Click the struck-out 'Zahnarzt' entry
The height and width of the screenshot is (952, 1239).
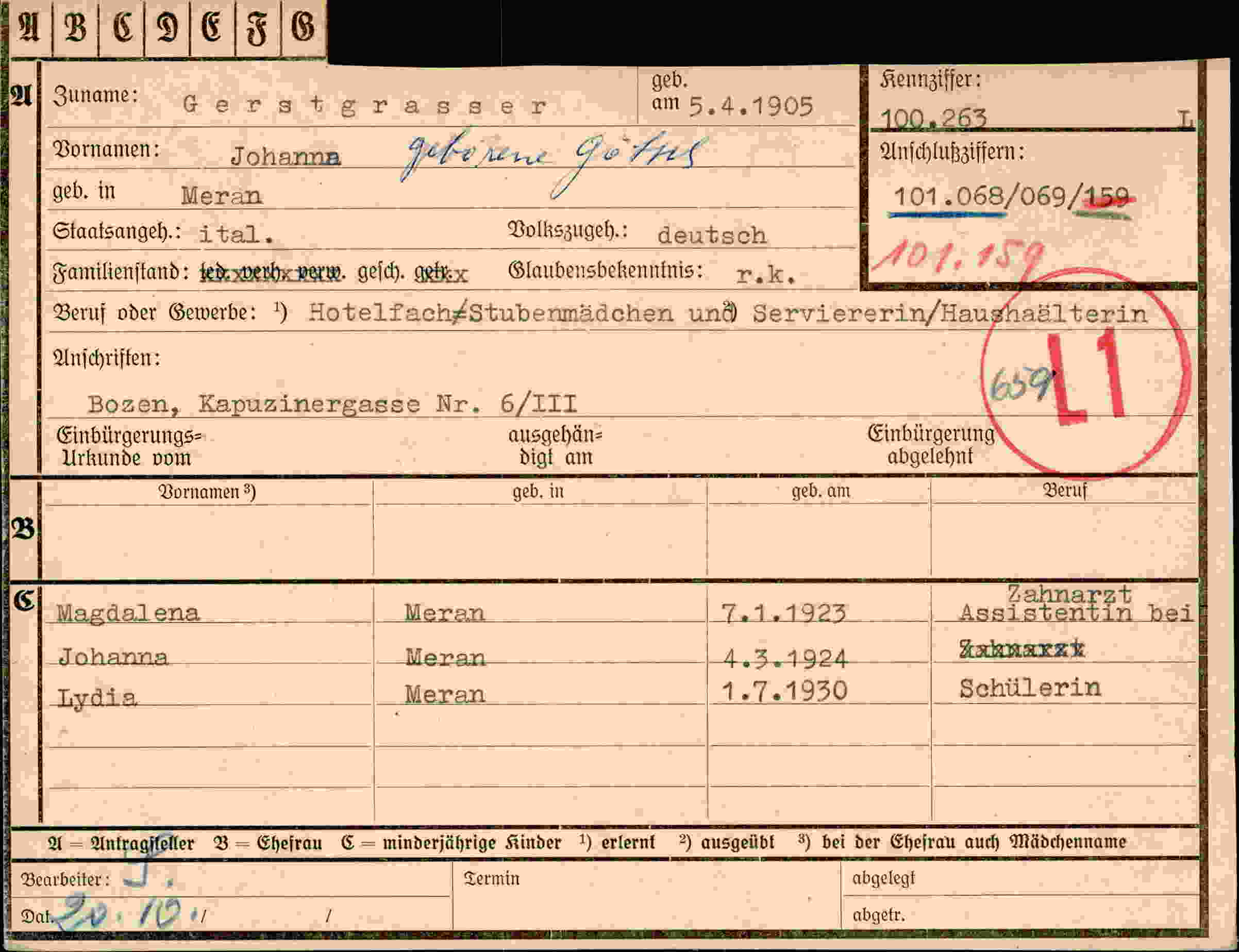point(1022,649)
